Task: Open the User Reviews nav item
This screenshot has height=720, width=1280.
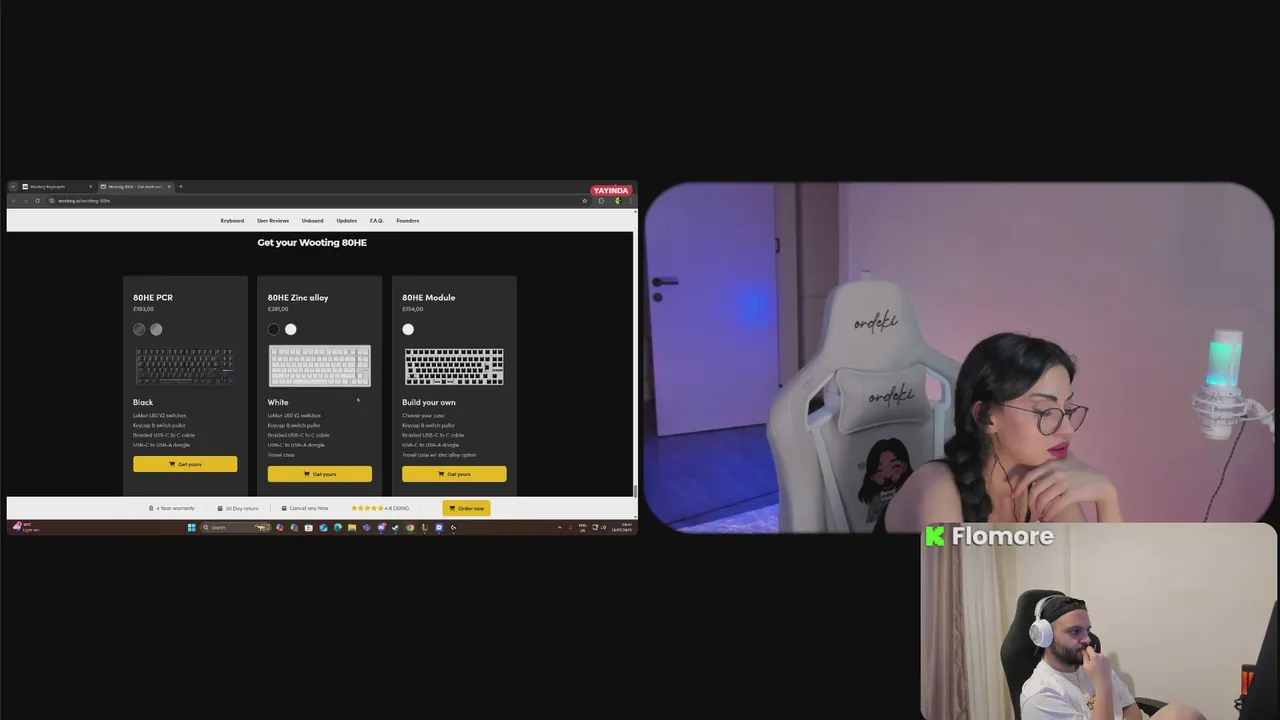Action: pos(273,221)
